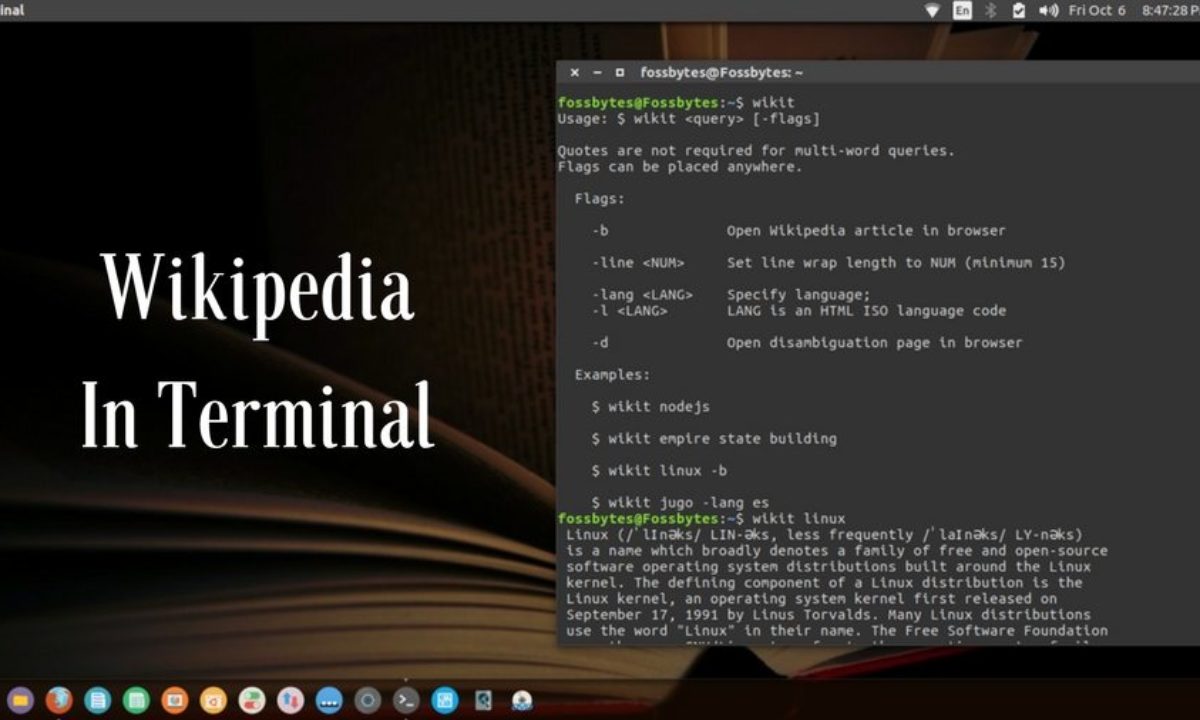Click the line starting 'Linux (/'
The height and width of the screenshot is (720, 1200).
point(824,535)
